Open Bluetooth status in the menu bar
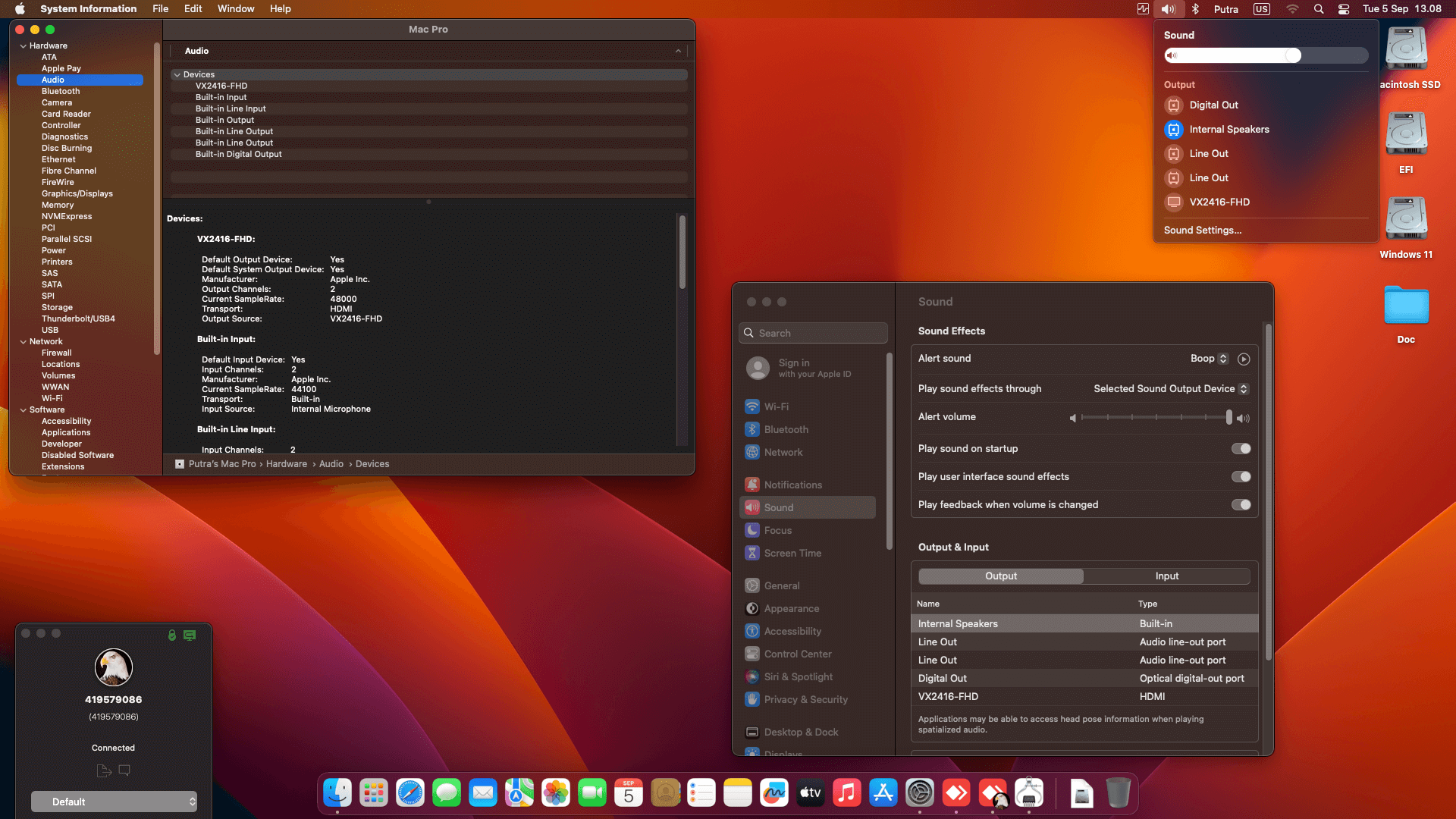Screen dimensions: 1456x819 pyautogui.click(x=1195, y=9)
